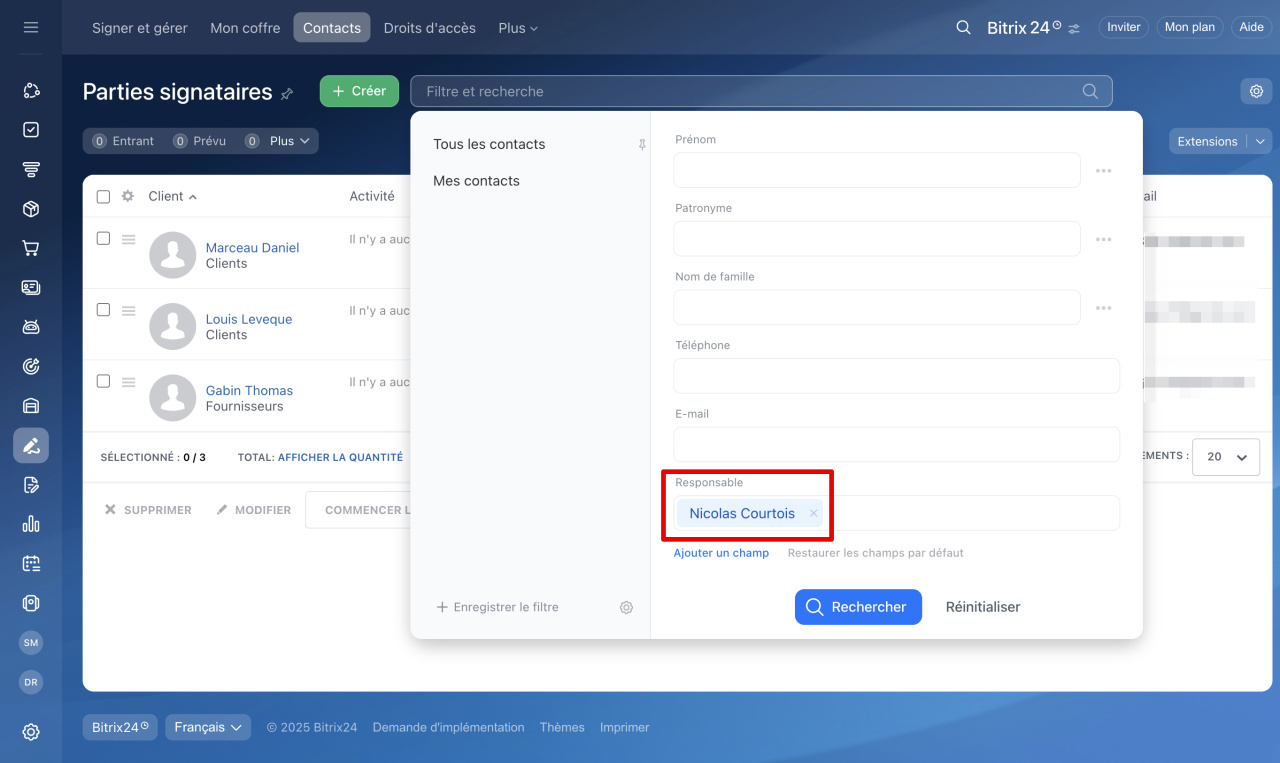Open the e-signature pen sidebar icon
The width and height of the screenshot is (1280, 763).
(x=31, y=445)
